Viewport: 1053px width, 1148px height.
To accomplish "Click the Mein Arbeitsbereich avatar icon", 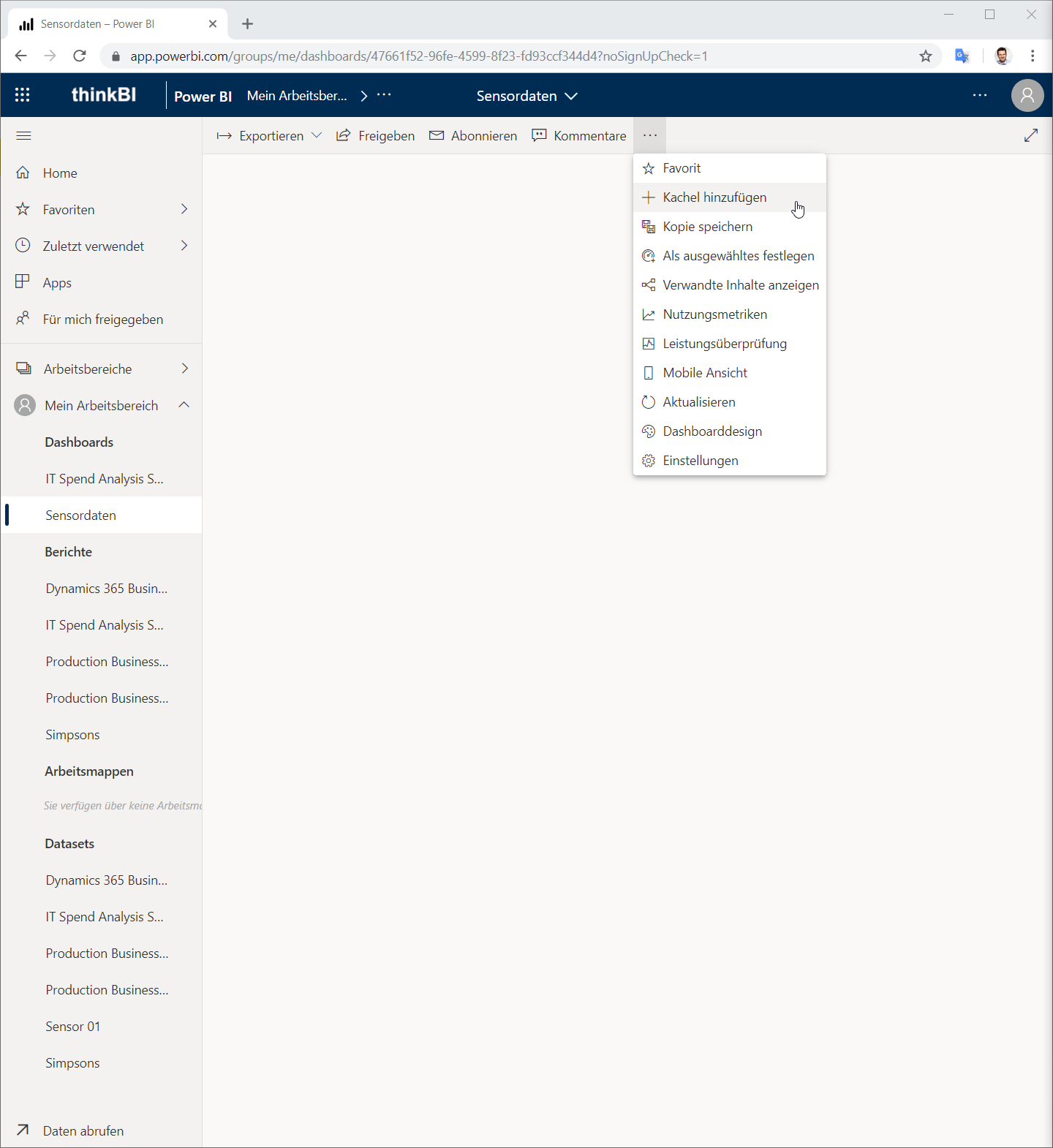I will pos(25,405).
